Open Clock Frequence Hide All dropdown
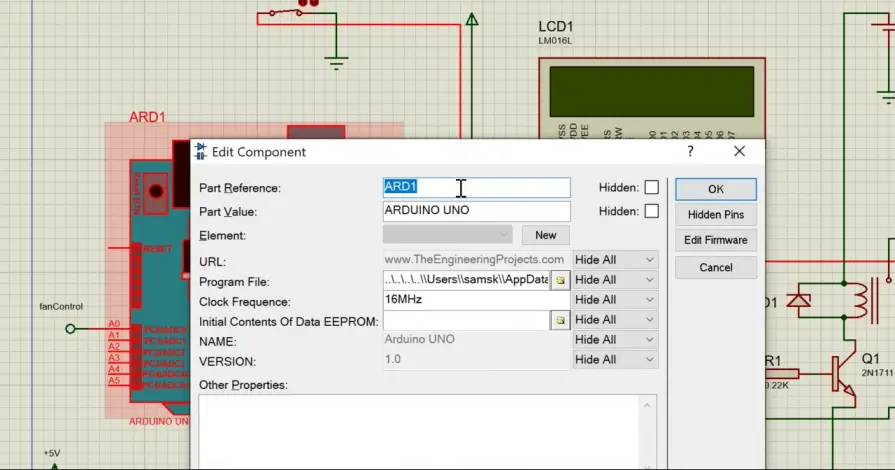 pos(615,300)
